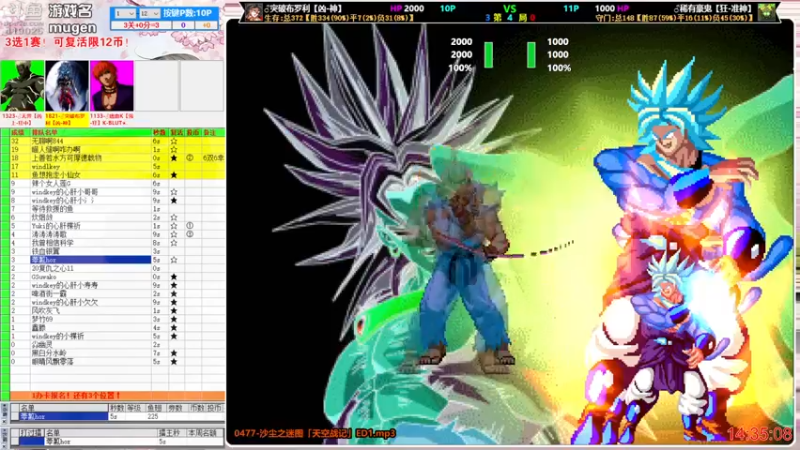Toggle star on the last queue row
The width and height of the screenshot is (800, 450).
(x=174, y=362)
